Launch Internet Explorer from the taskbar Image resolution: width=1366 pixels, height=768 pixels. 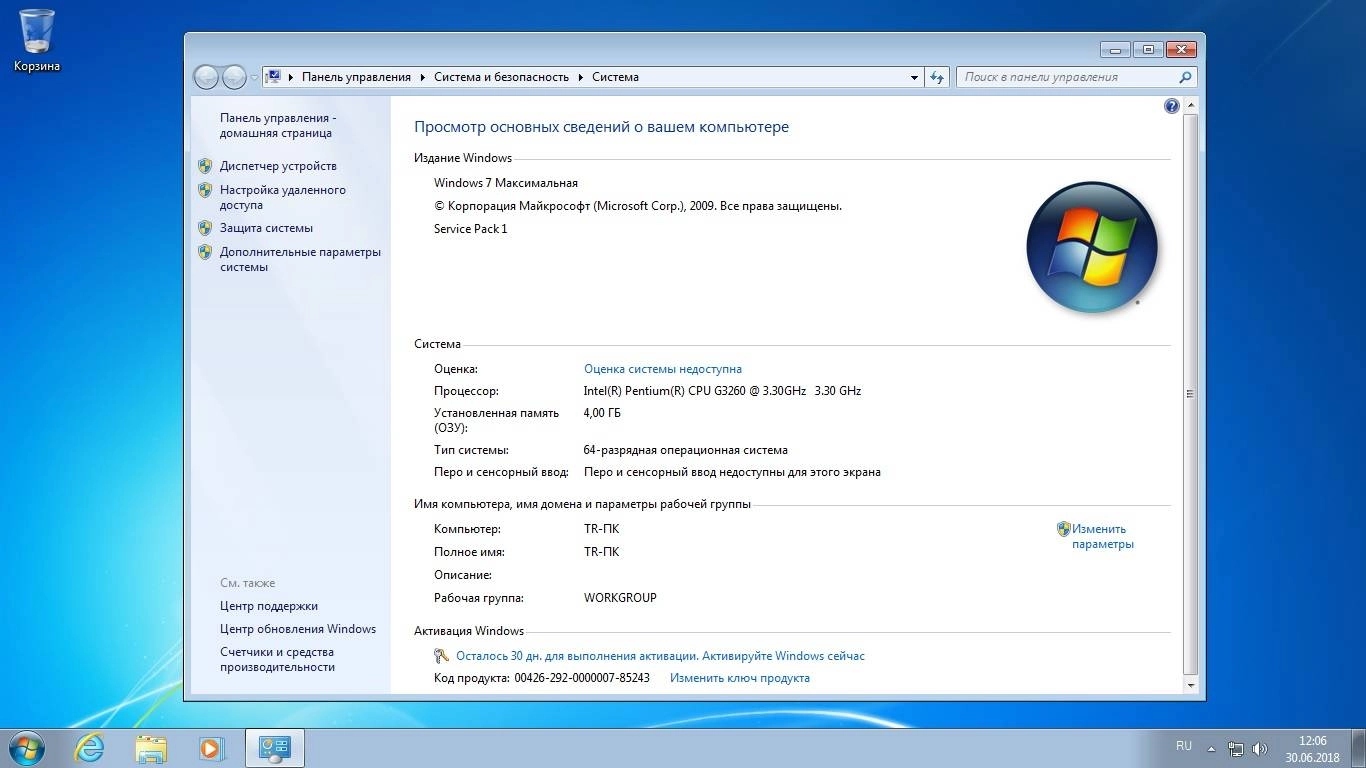[x=90, y=748]
